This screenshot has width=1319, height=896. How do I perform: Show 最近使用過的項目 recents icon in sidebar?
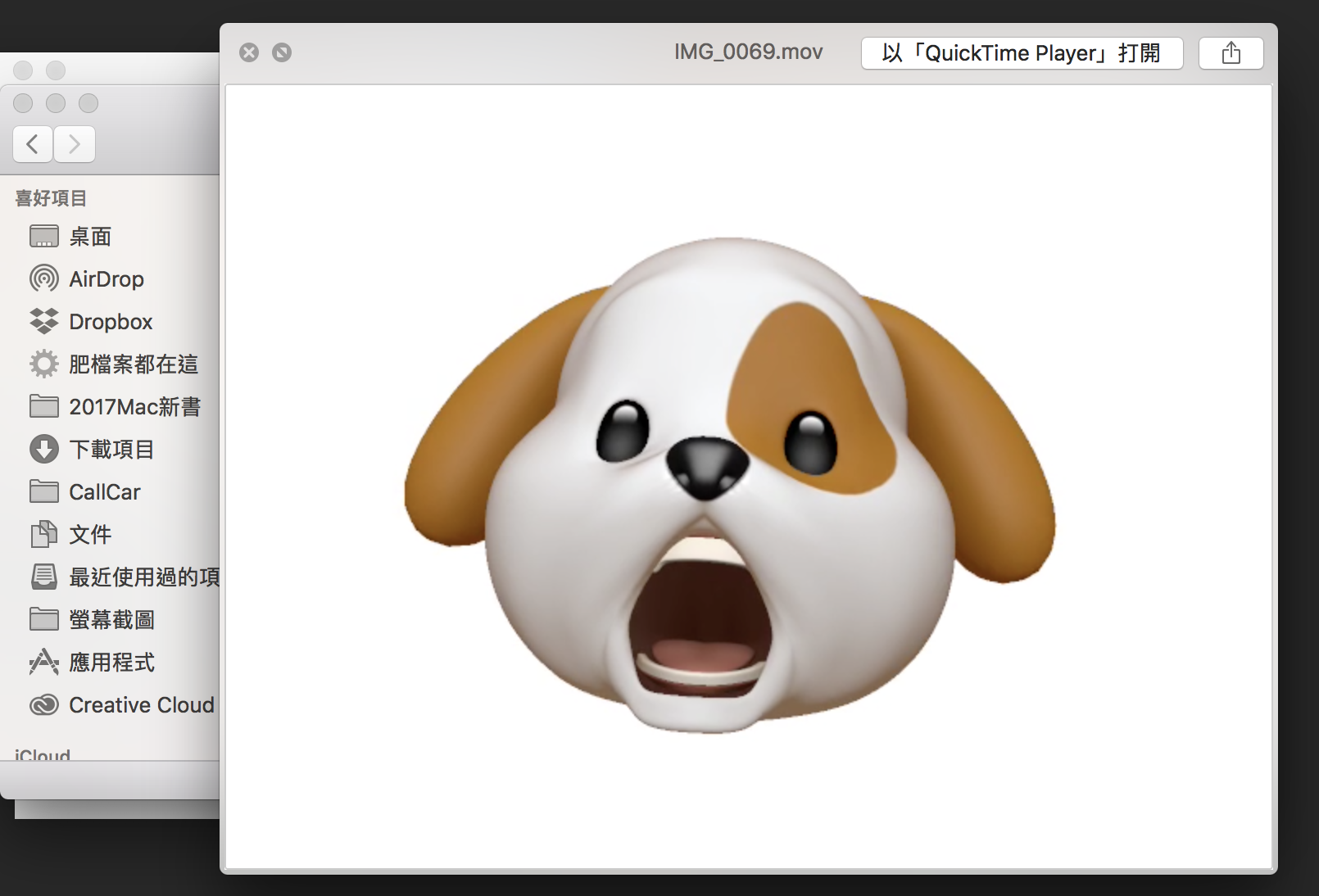[x=44, y=577]
